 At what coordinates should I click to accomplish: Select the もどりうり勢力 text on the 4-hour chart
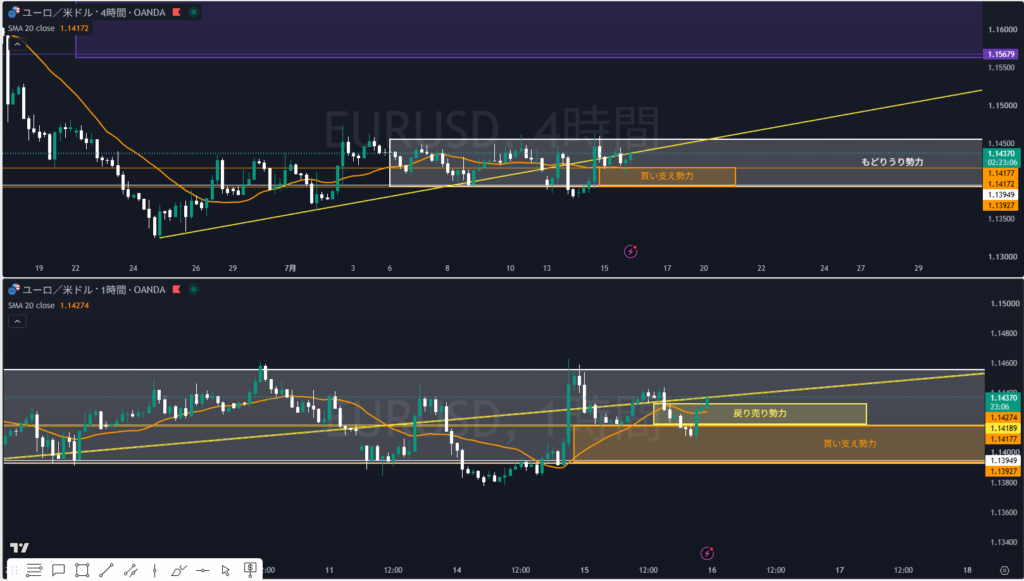891,162
